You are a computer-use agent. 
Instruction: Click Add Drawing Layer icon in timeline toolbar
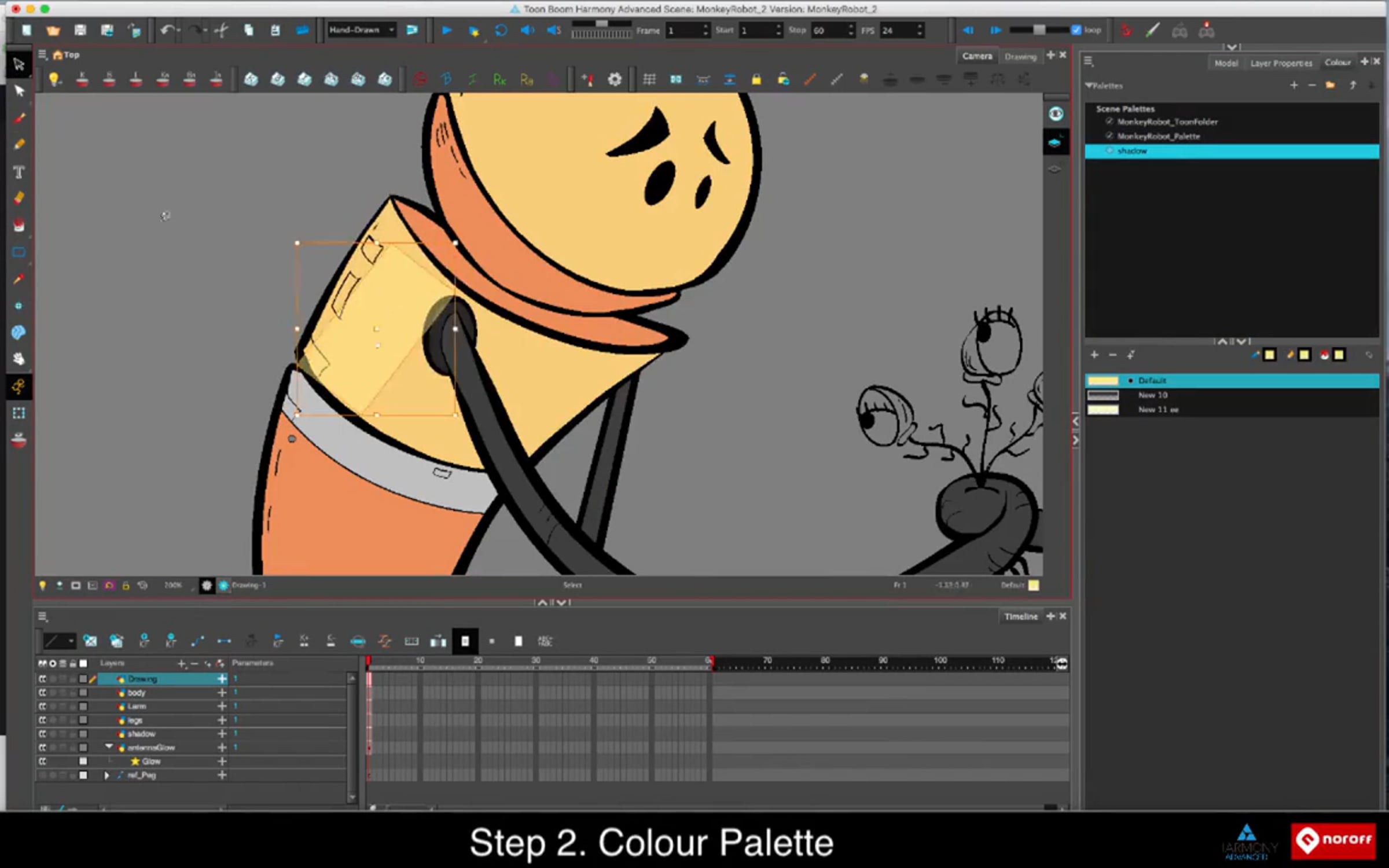pos(90,641)
